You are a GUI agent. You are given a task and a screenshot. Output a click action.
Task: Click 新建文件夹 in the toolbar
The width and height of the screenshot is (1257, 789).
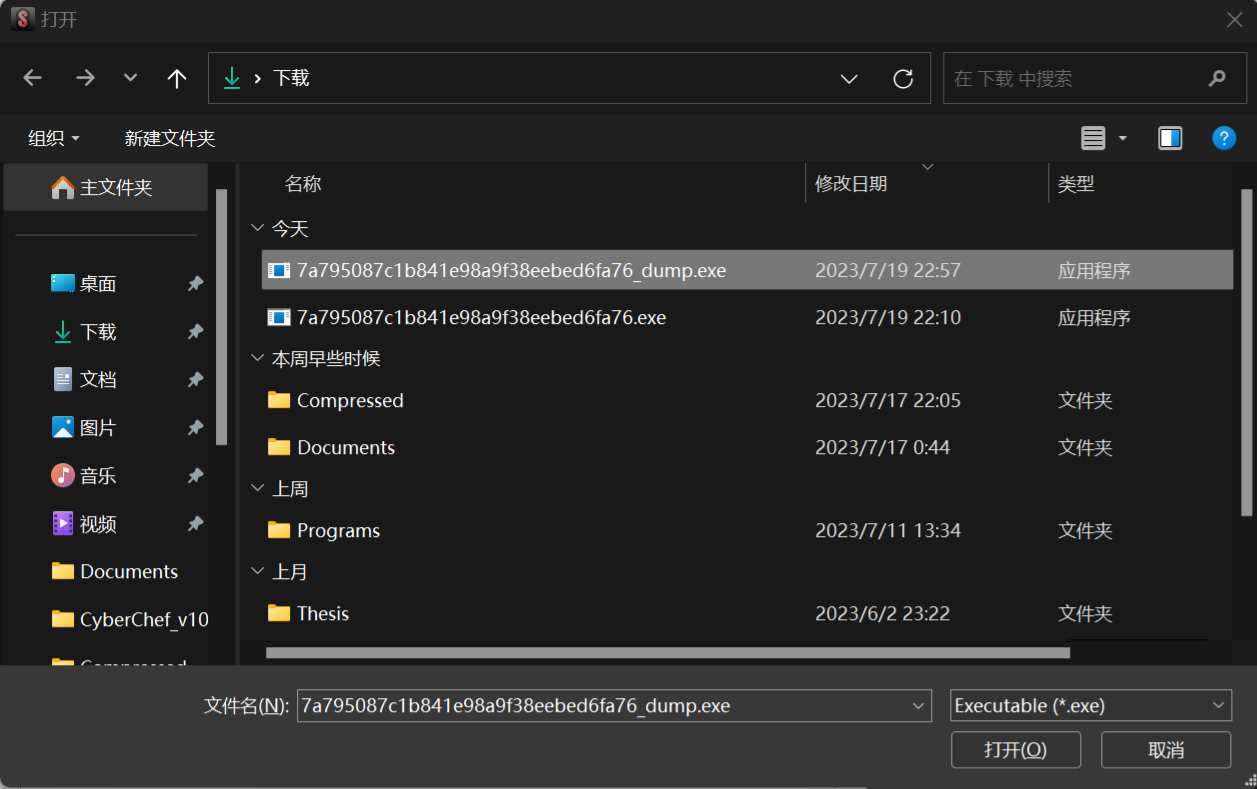169,138
